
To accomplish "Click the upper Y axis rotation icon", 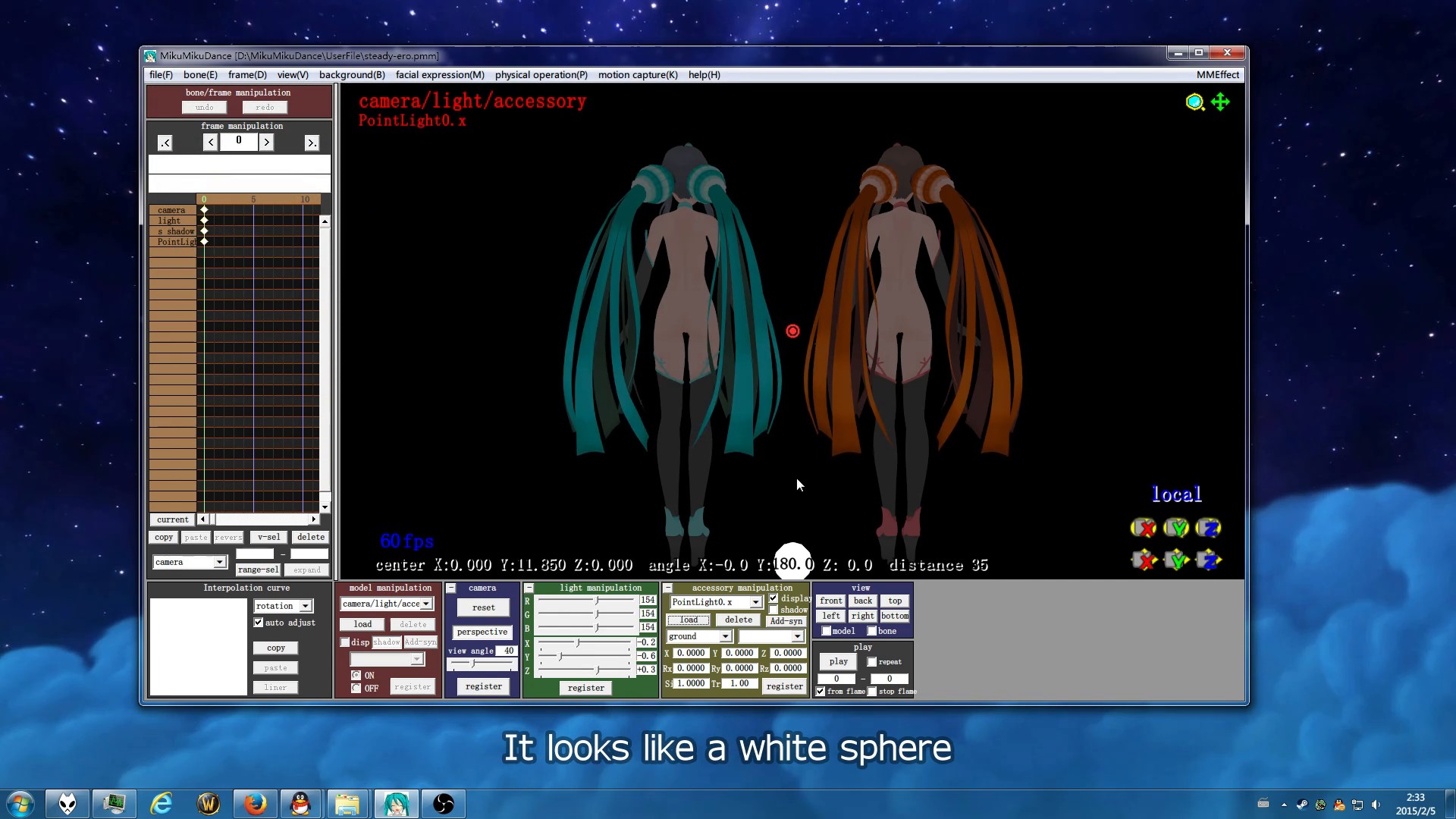I will pos(1176,528).
